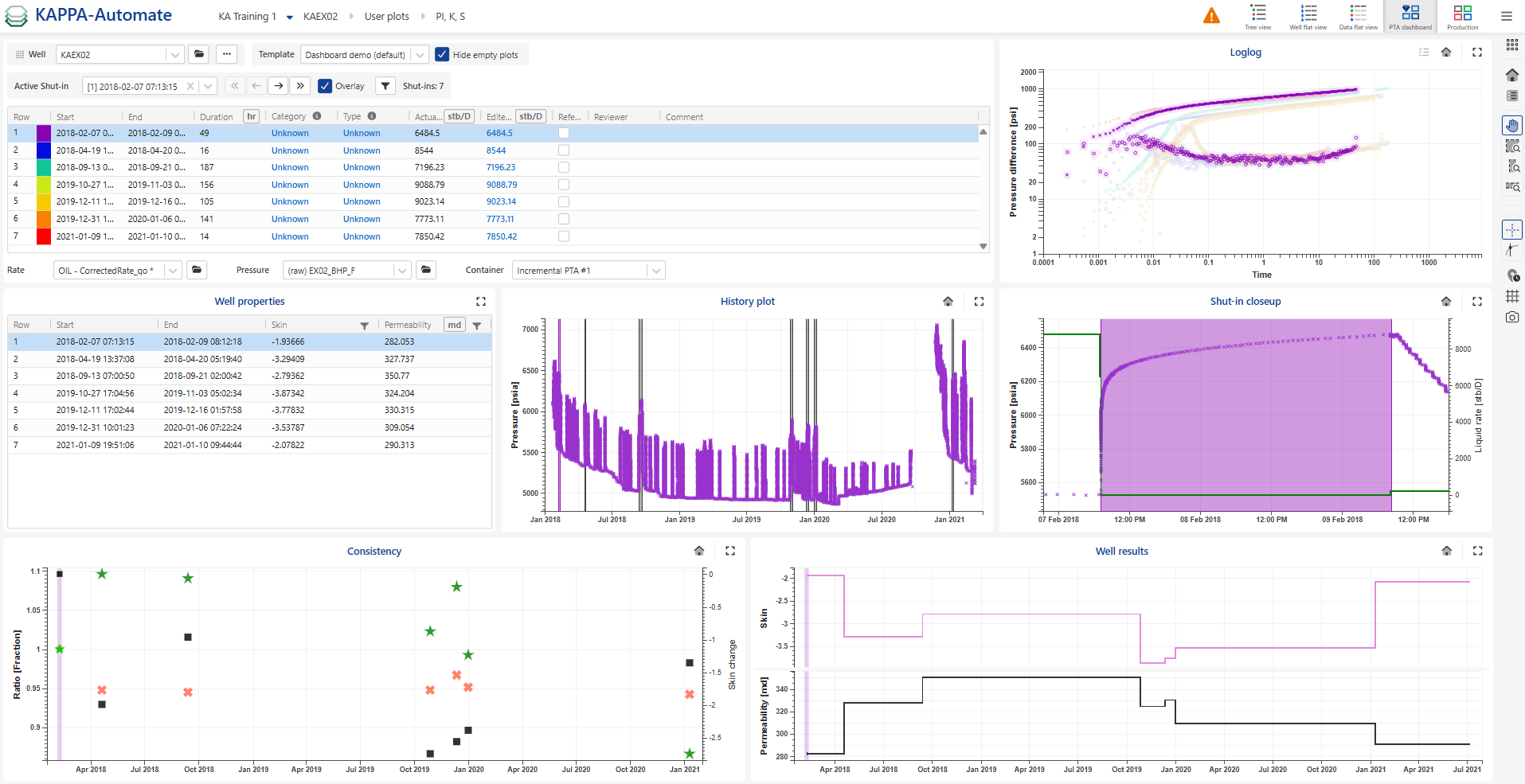This screenshot has height=784, width=1525.
Task: Open Data flat view tab
Action: (x=1358, y=16)
